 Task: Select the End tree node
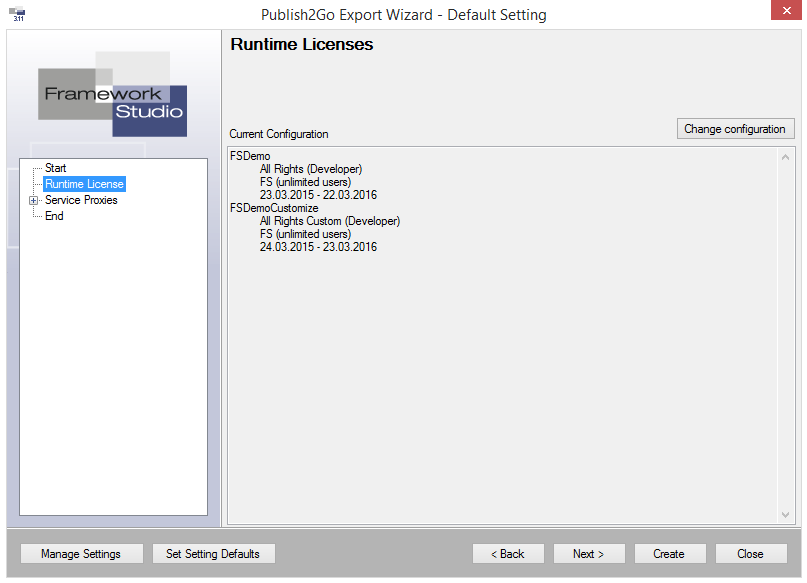click(54, 216)
